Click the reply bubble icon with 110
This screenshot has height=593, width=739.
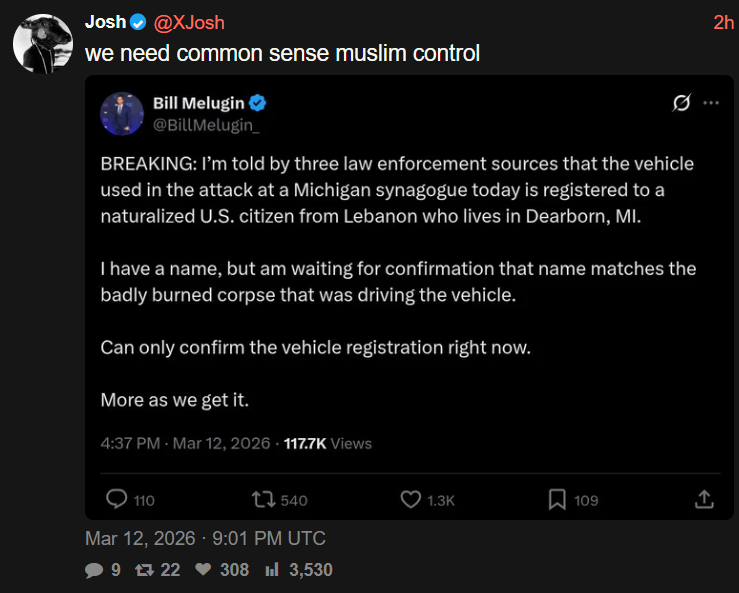[116, 499]
